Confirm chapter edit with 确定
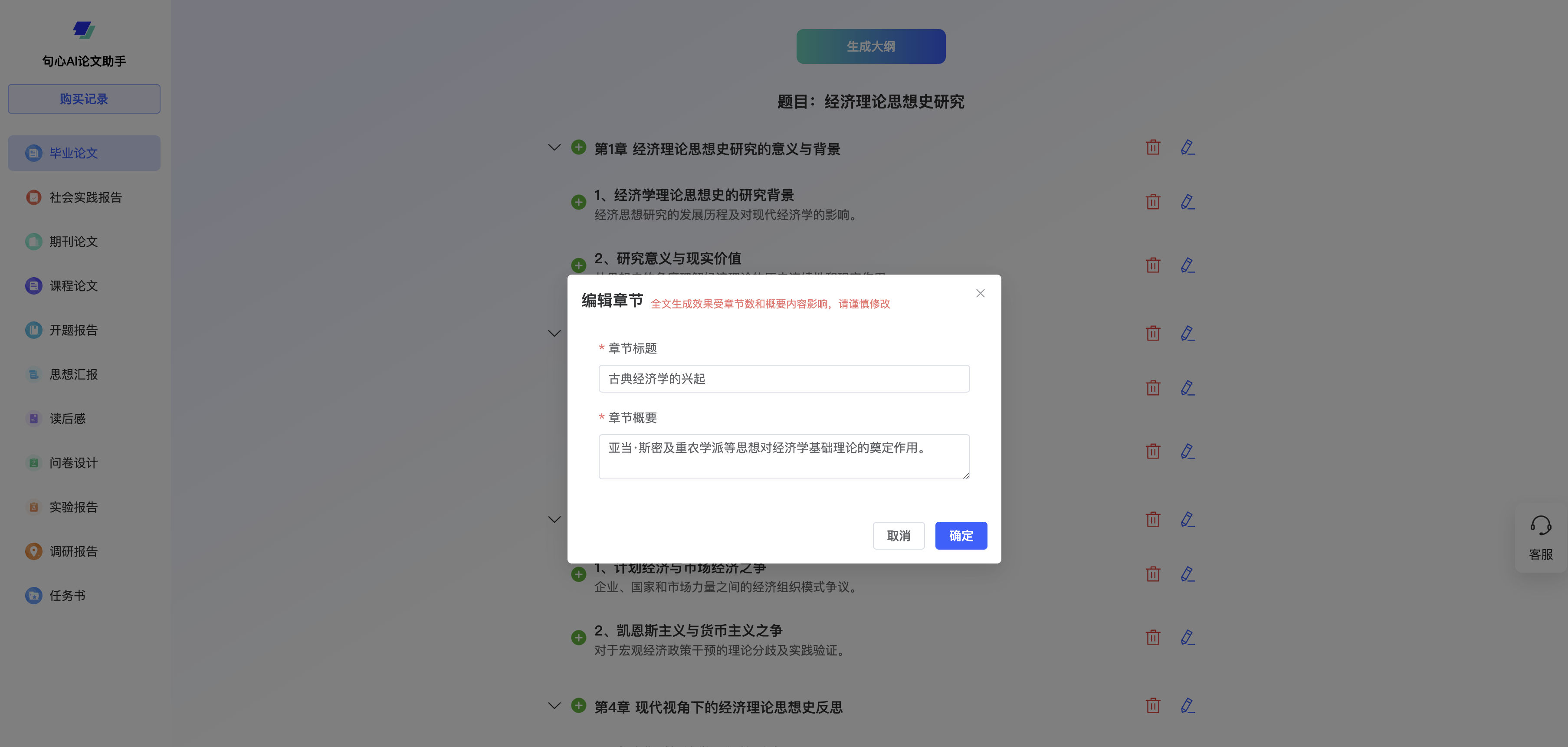The image size is (1568, 747). pos(961,536)
